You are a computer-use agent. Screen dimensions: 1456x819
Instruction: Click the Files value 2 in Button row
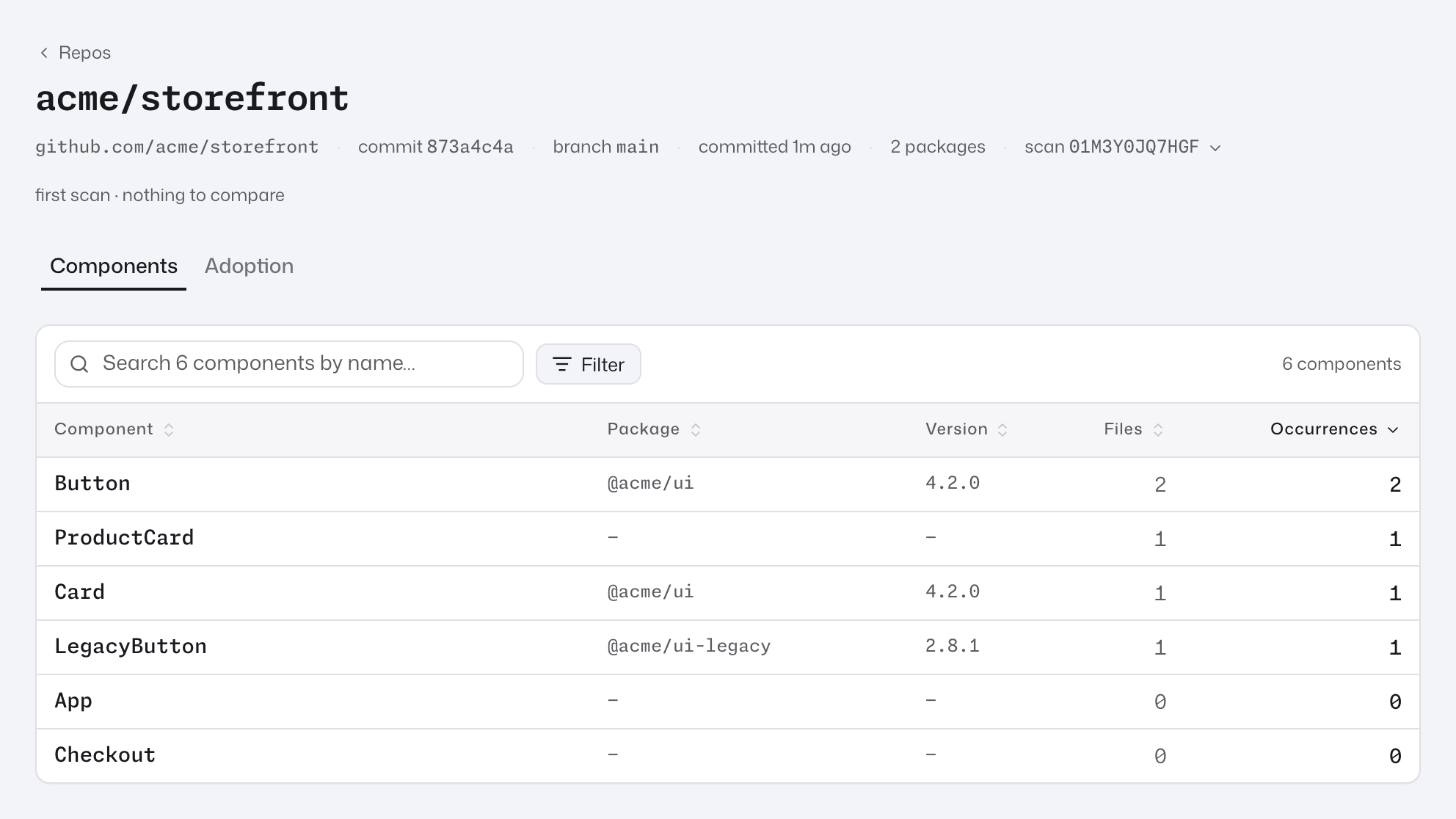click(1160, 484)
